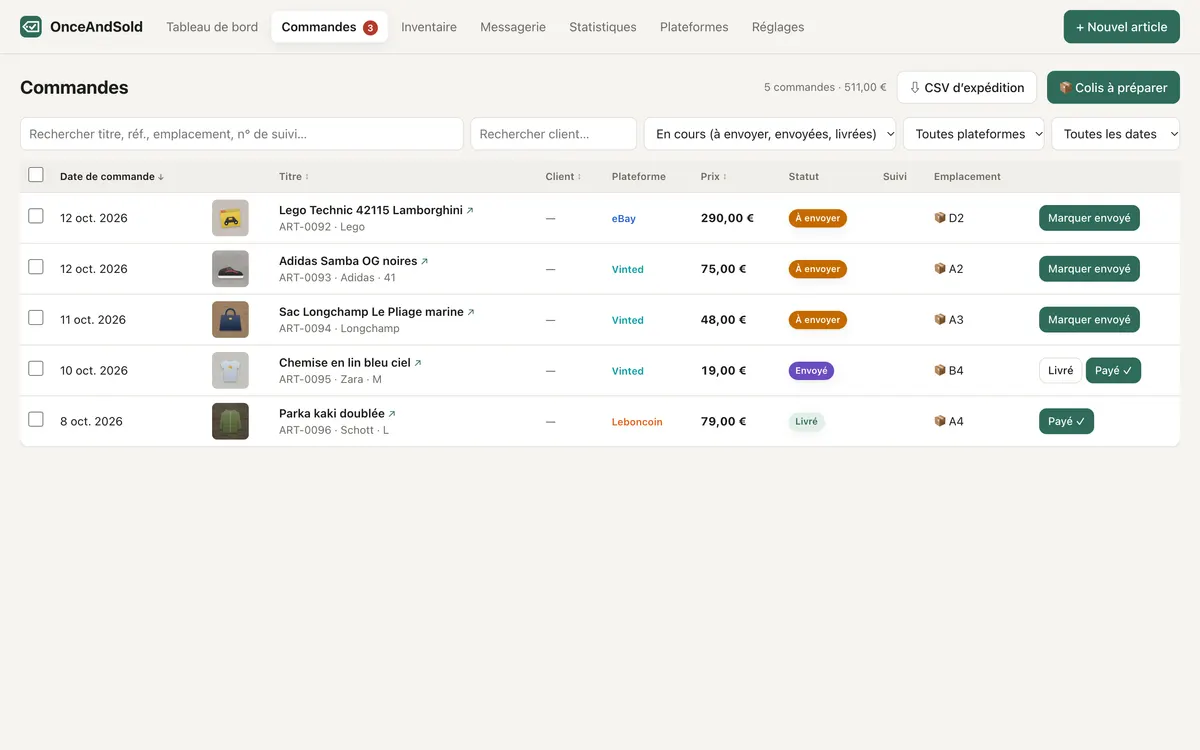Click the reference 'ART-0096 · Schott · L'

pos(334,430)
